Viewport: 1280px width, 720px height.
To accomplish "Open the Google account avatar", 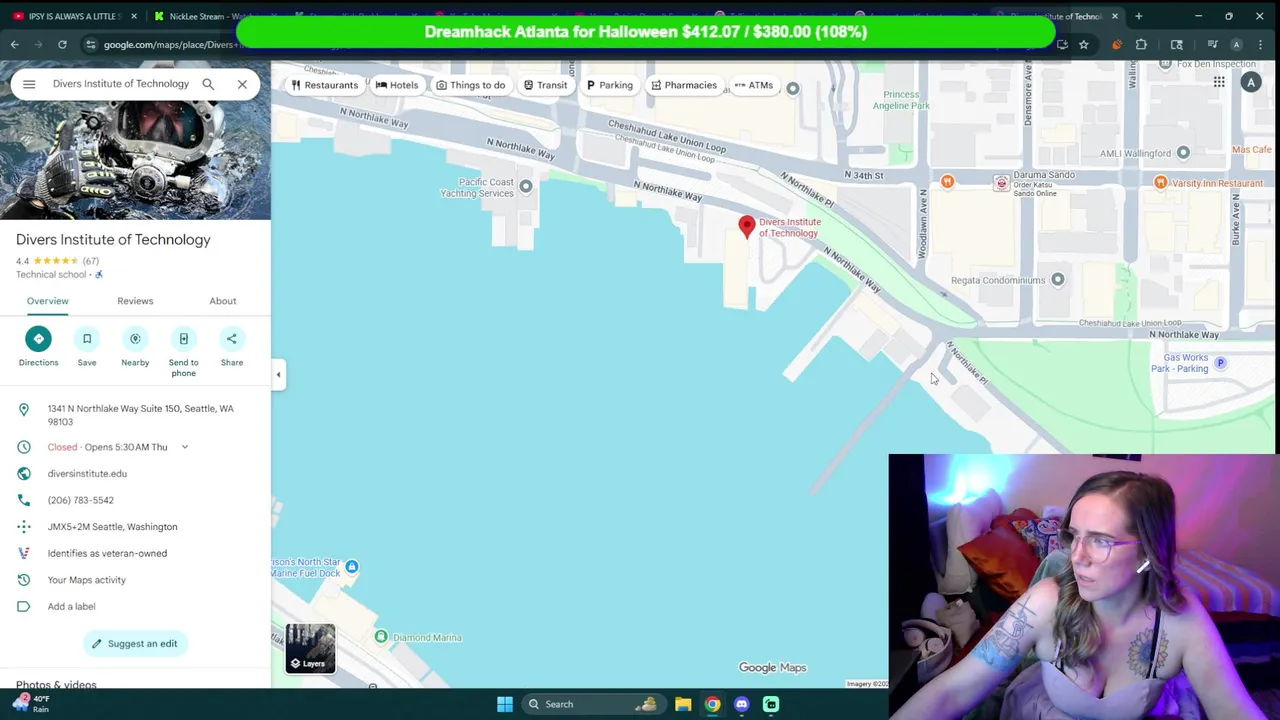I will pos(1251,83).
